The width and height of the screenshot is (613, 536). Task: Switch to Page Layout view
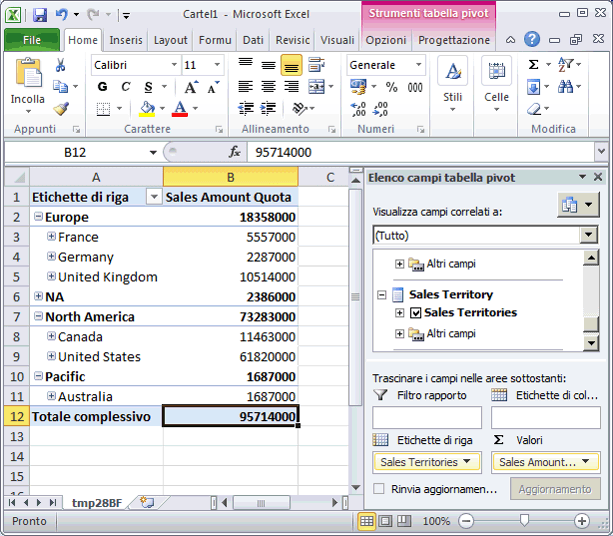[385, 521]
